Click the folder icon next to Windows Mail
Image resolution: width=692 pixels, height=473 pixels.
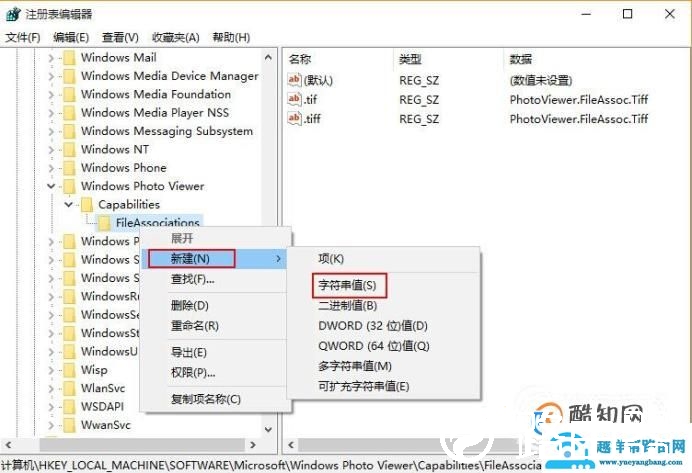click(69, 58)
